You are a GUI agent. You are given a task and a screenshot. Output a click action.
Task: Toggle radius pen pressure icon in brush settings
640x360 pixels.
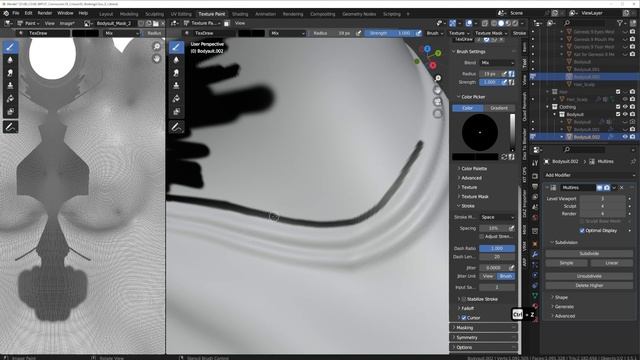[504, 74]
